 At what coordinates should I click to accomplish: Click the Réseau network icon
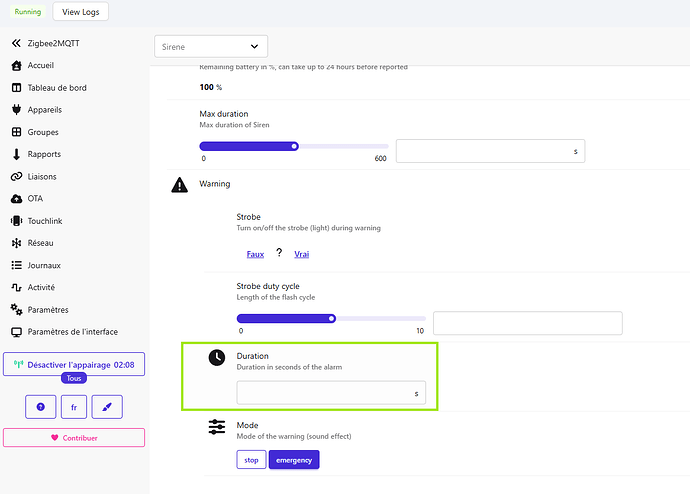[16, 243]
